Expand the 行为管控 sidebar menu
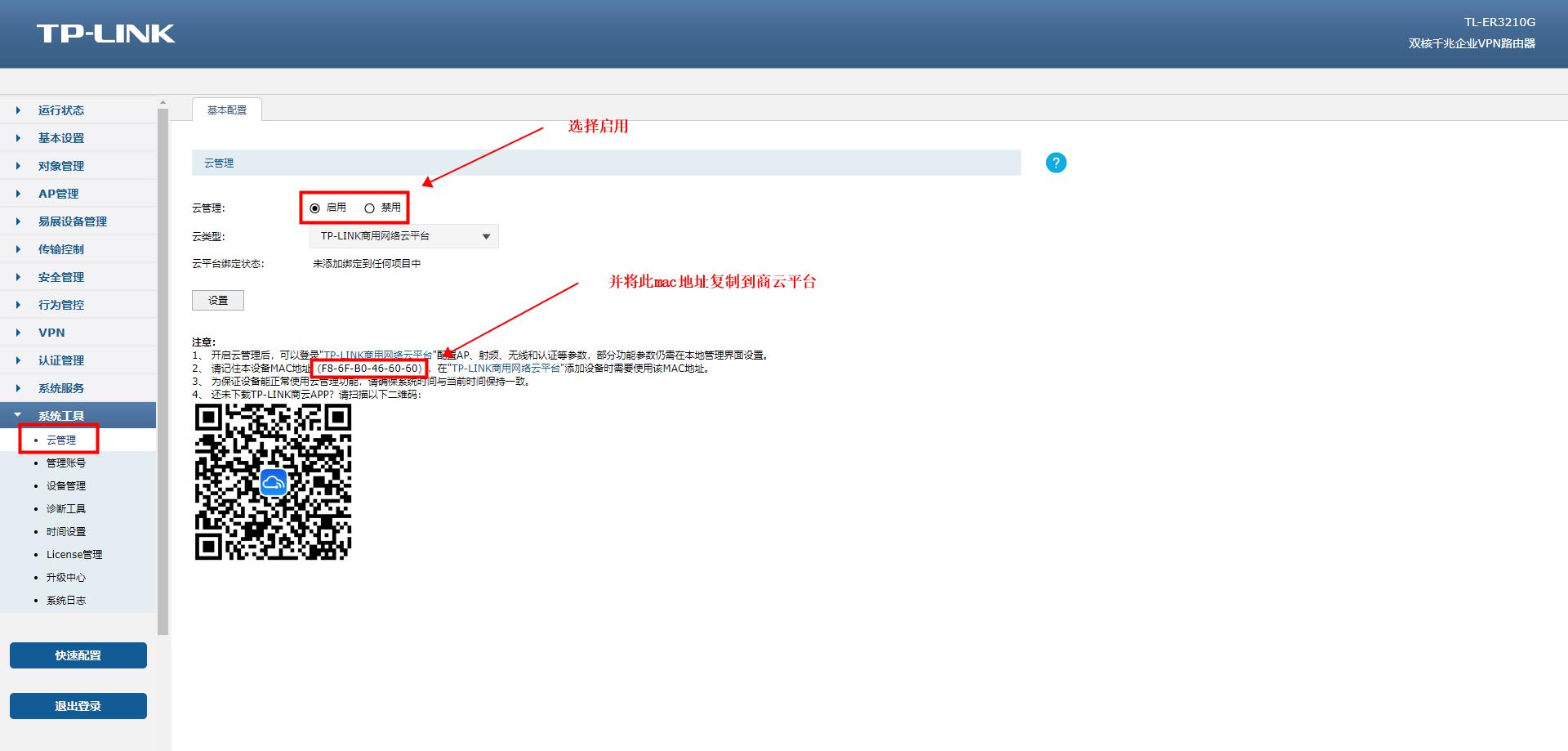The height and width of the screenshot is (751, 1568). coord(78,305)
